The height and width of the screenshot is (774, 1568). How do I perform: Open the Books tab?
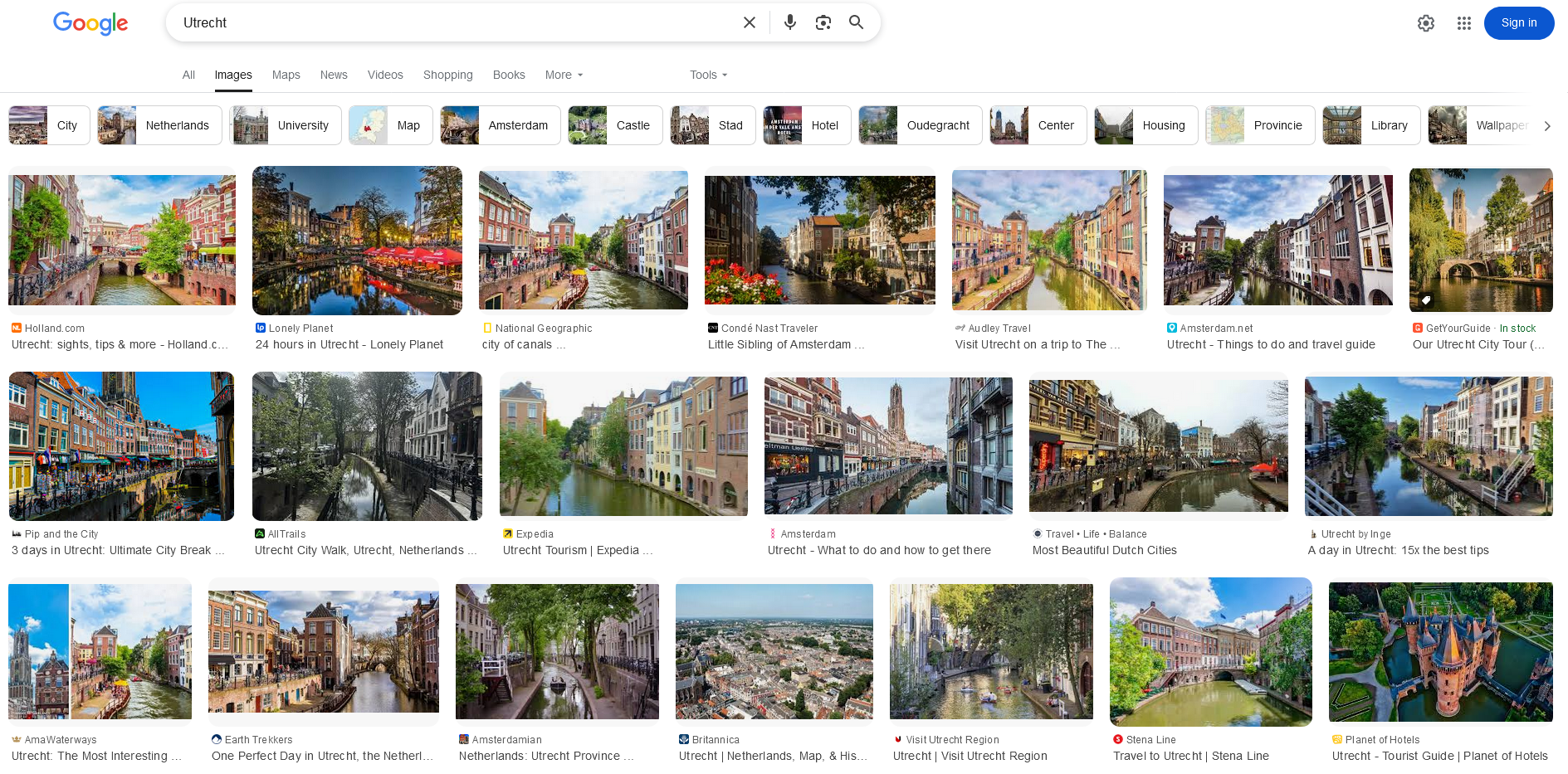[509, 75]
